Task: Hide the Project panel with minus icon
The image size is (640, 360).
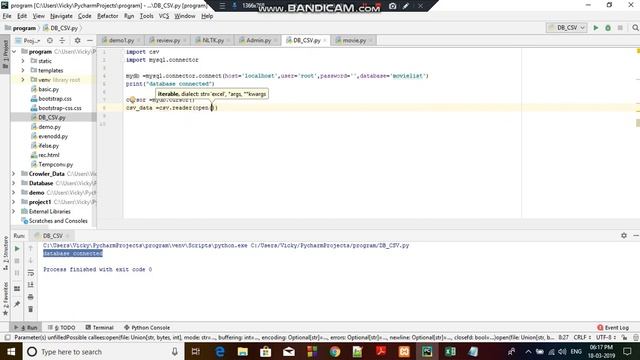Action: 90,40
